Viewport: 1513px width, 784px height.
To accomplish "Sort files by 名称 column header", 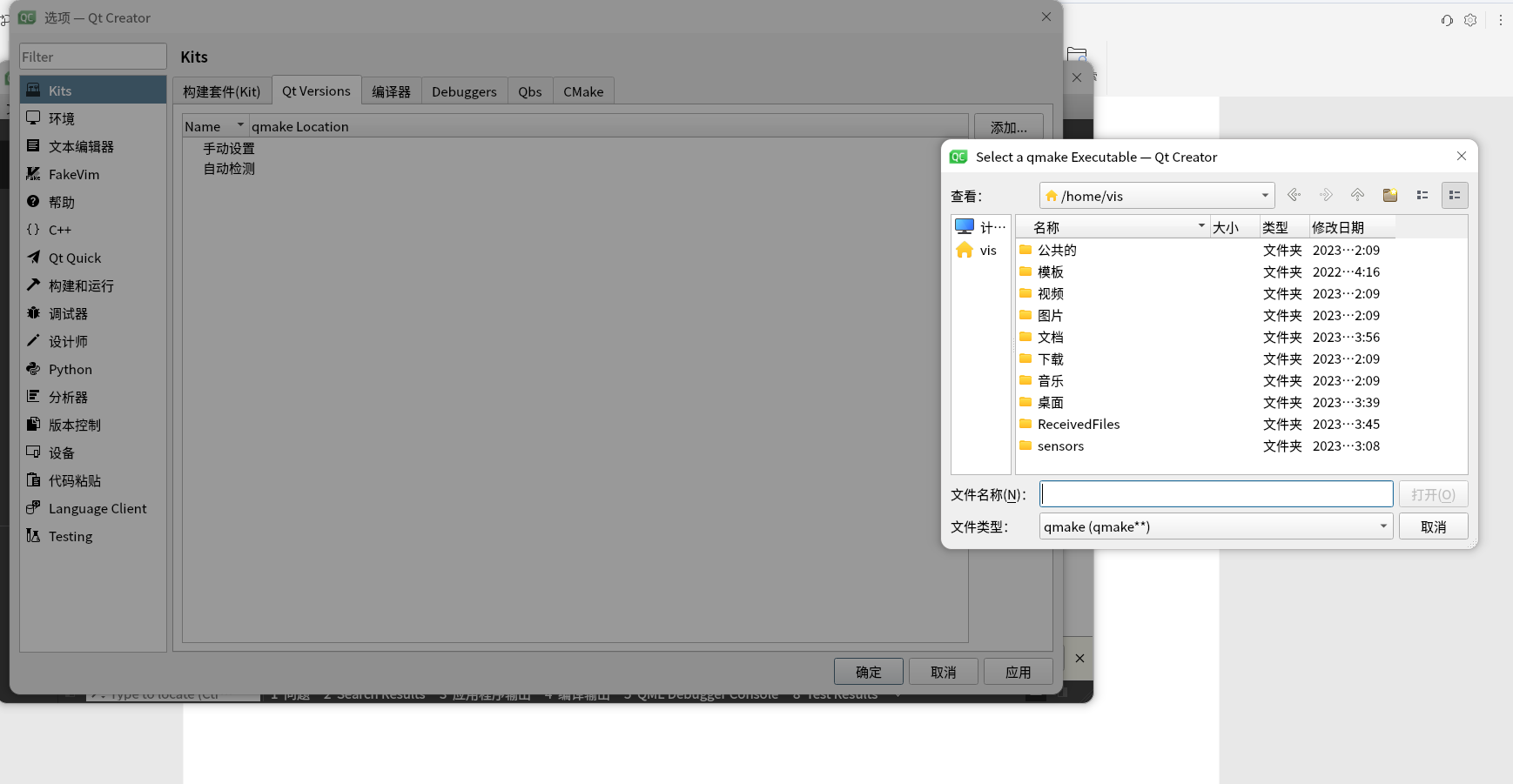I will tap(1113, 227).
